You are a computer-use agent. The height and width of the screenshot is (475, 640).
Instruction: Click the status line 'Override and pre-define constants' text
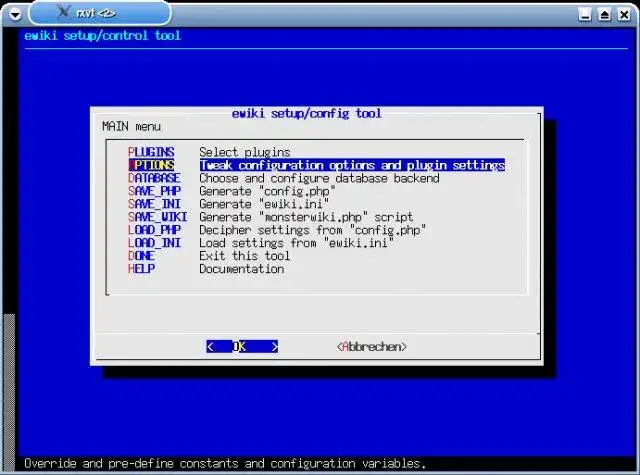tap(225, 464)
